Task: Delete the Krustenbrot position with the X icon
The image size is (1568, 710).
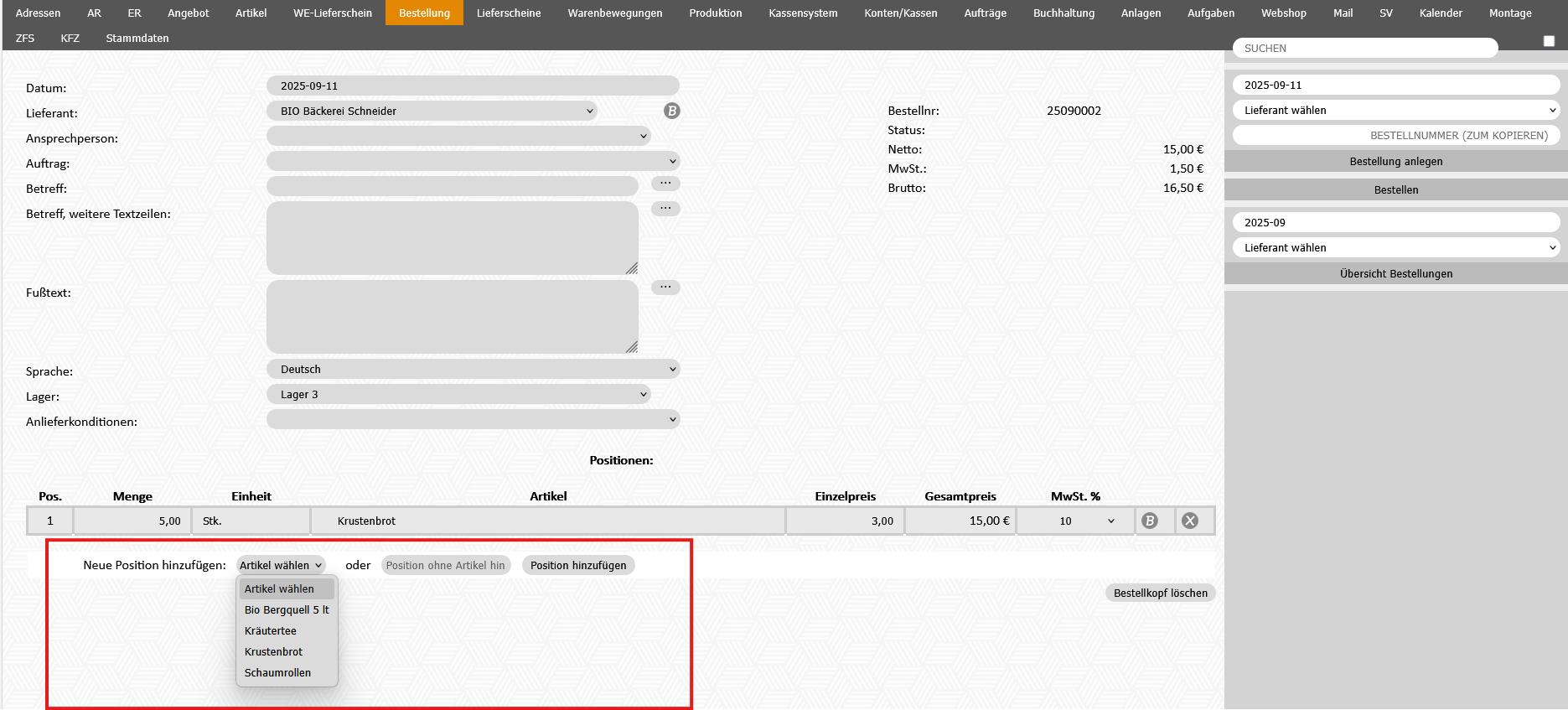Action: point(1189,521)
